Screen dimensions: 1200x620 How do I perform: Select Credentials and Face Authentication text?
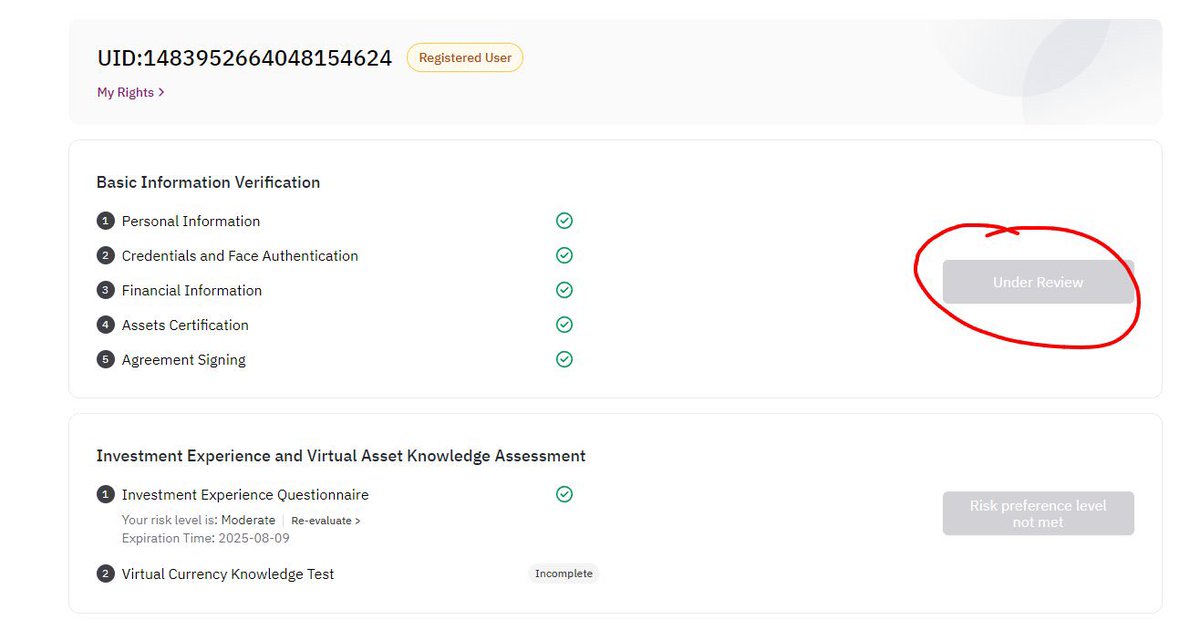point(240,256)
